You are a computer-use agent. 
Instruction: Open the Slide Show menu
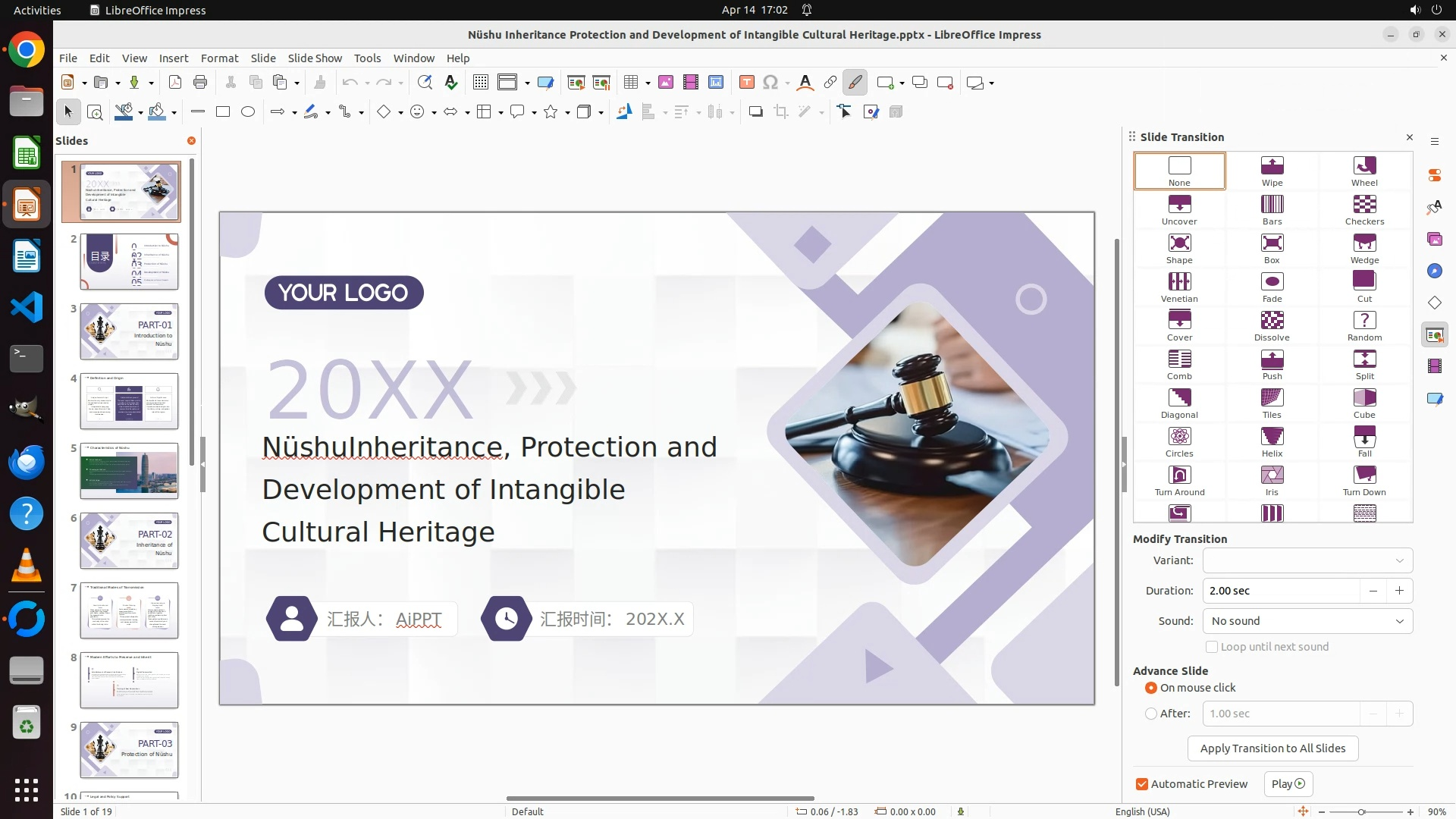(315, 58)
